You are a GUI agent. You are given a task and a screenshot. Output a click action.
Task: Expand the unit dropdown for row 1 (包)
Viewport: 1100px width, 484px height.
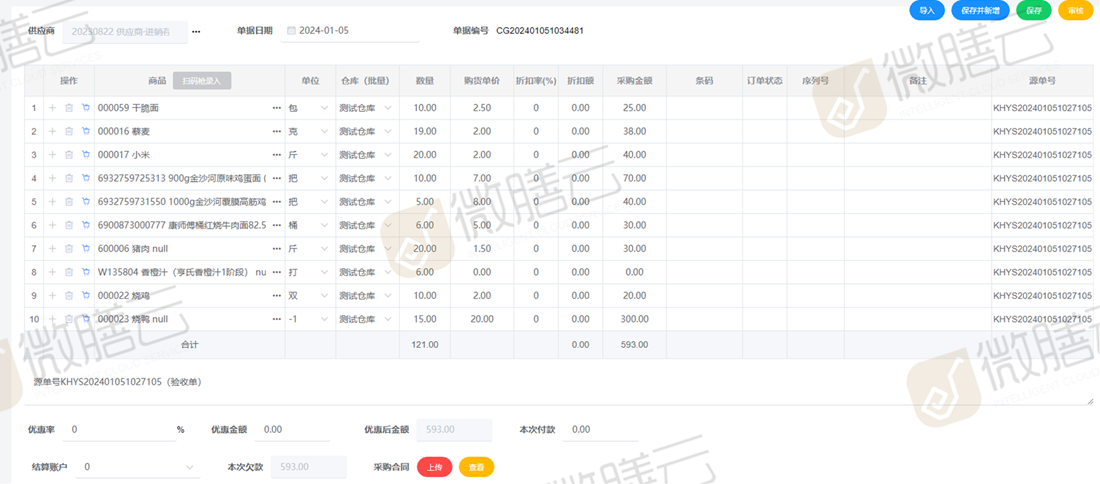(324, 108)
